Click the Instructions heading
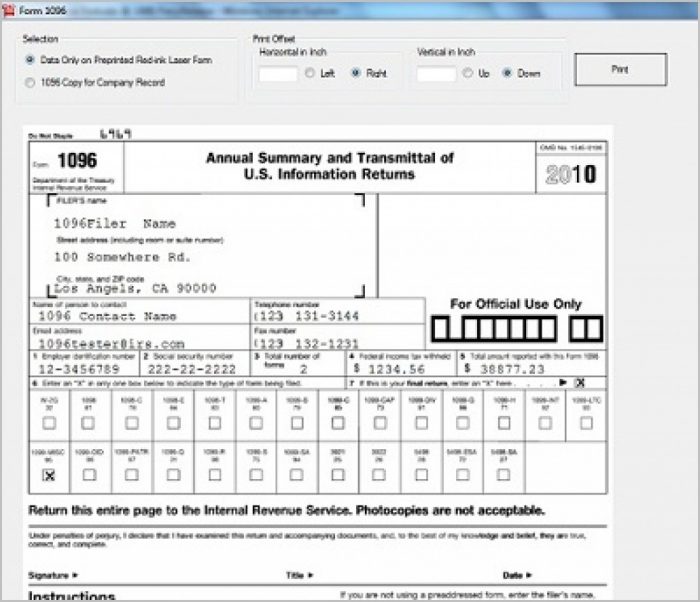This screenshot has width=700, height=602. click(71, 596)
